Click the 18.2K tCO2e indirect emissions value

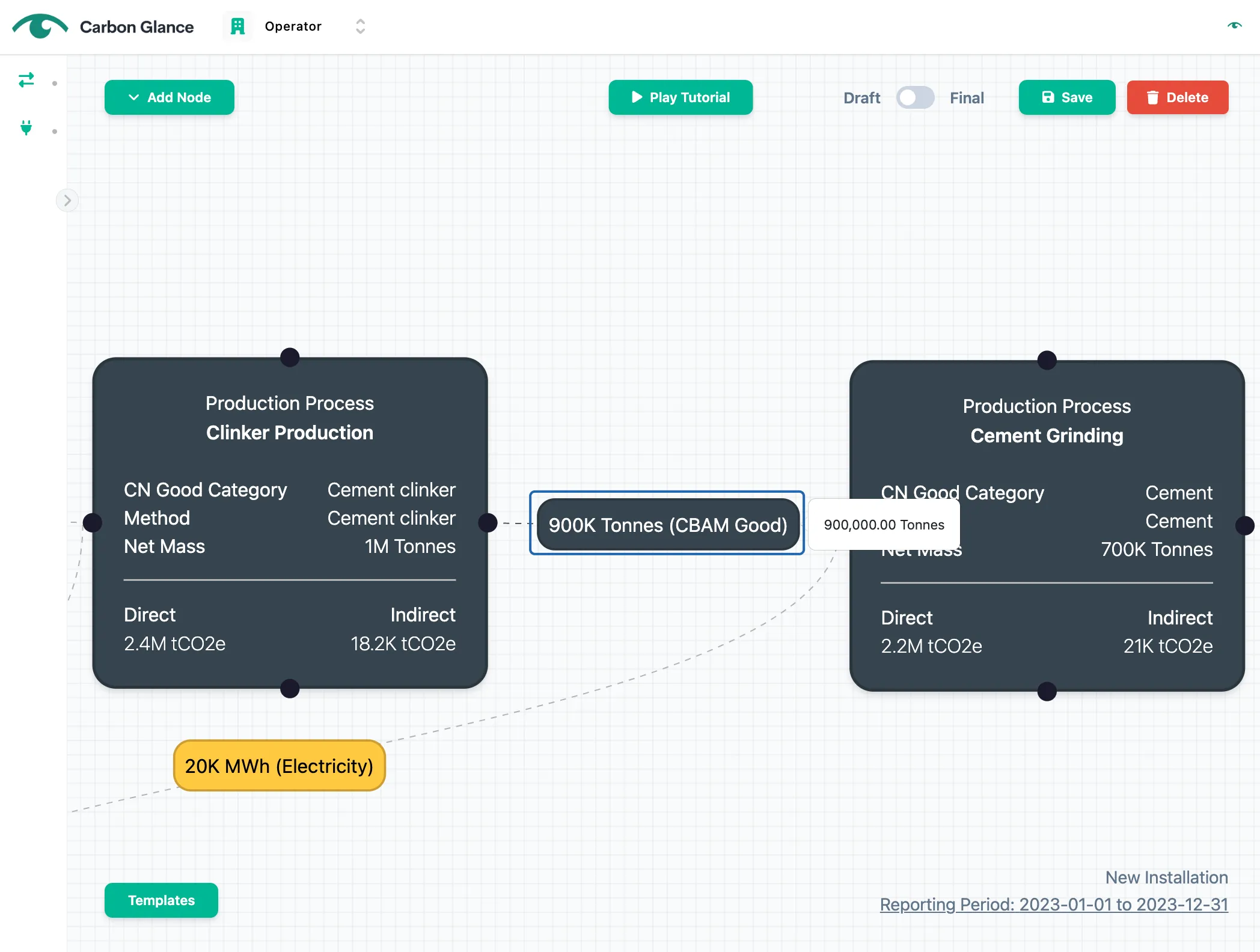coord(403,644)
